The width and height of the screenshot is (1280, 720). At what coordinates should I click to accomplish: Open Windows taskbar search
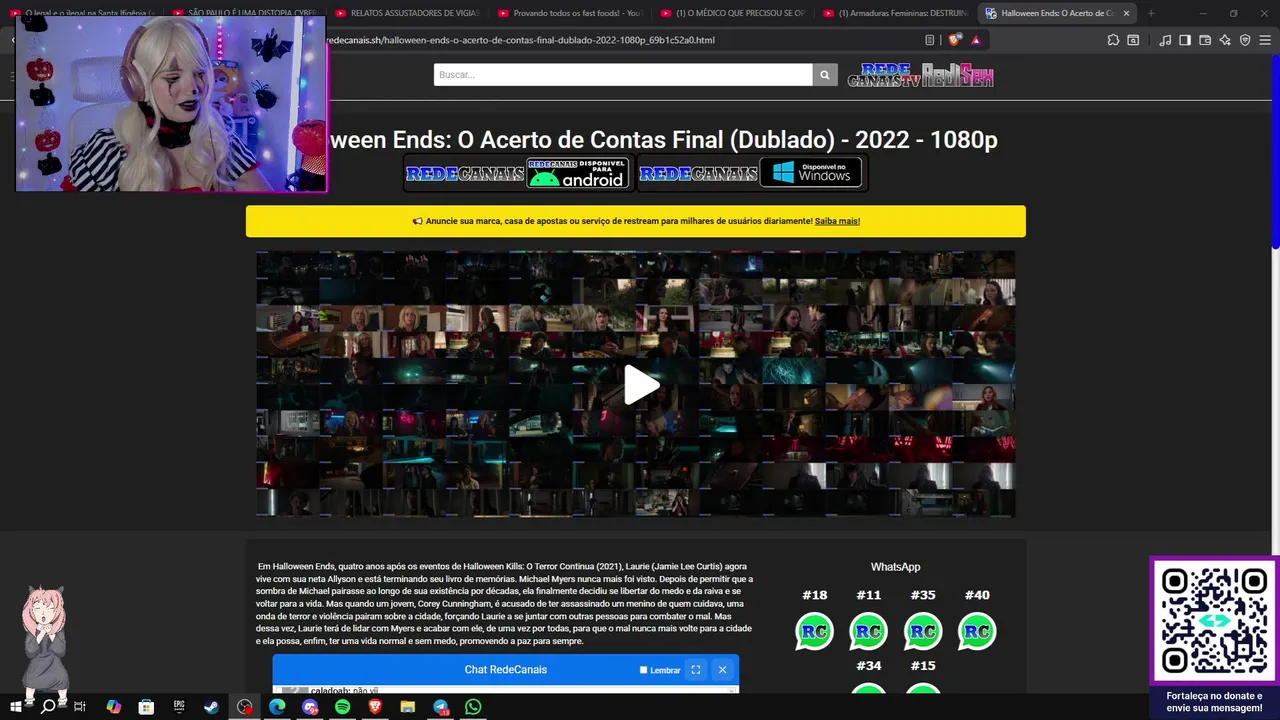[47, 707]
